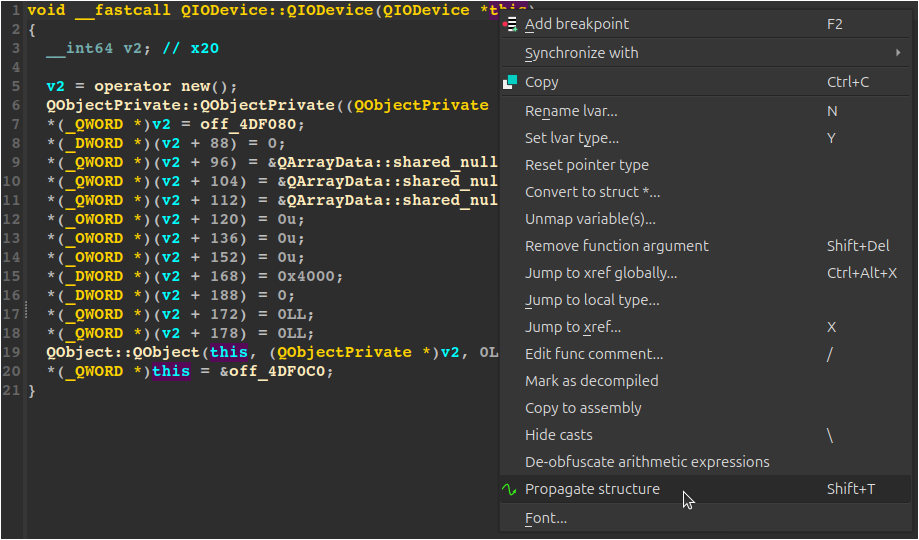Click the Add breakpoint icon

(510, 24)
